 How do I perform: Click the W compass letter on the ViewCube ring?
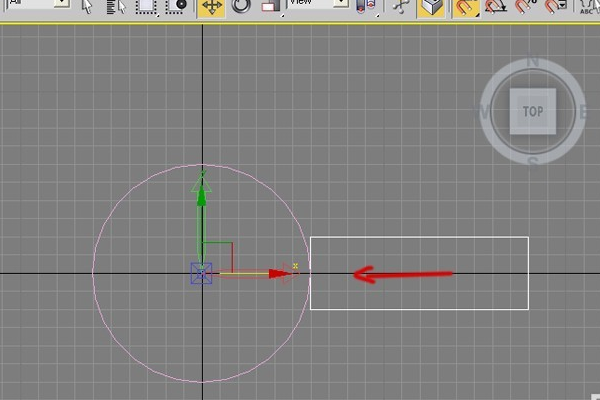click(x=482, y=113)
